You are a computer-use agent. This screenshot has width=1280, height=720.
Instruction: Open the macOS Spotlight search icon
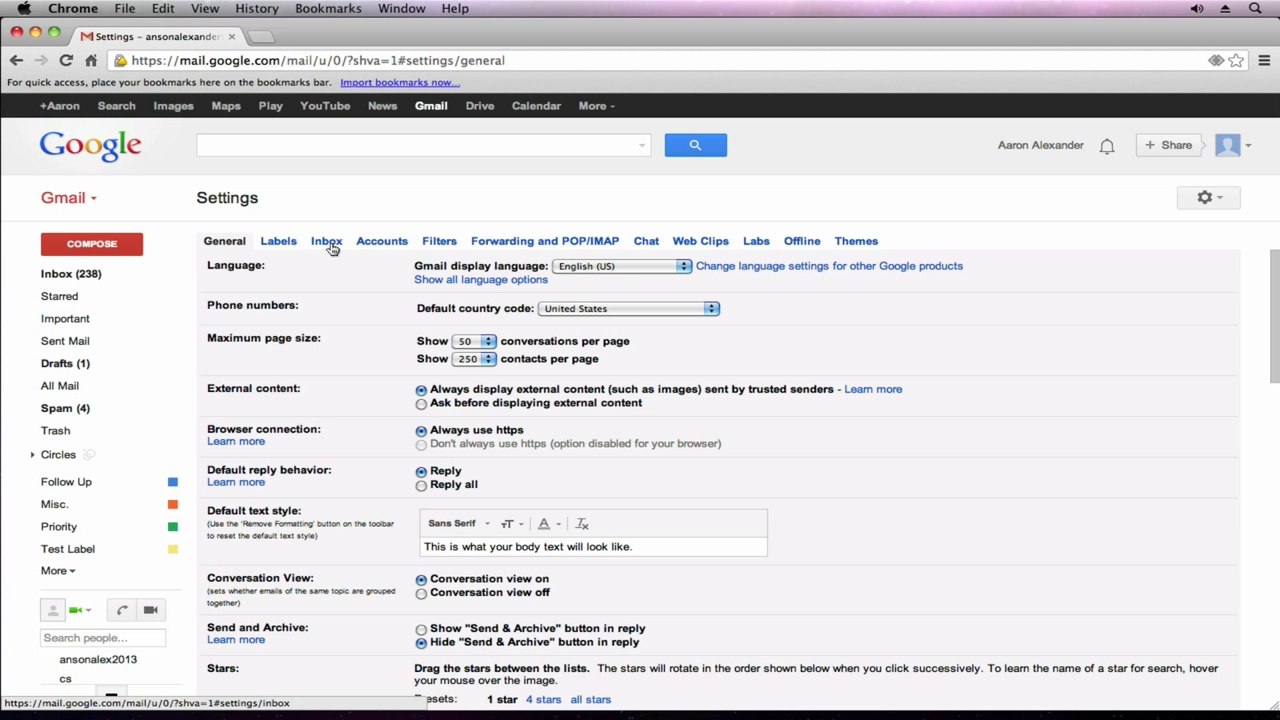pyautogui.click(x=1255, y=8)
